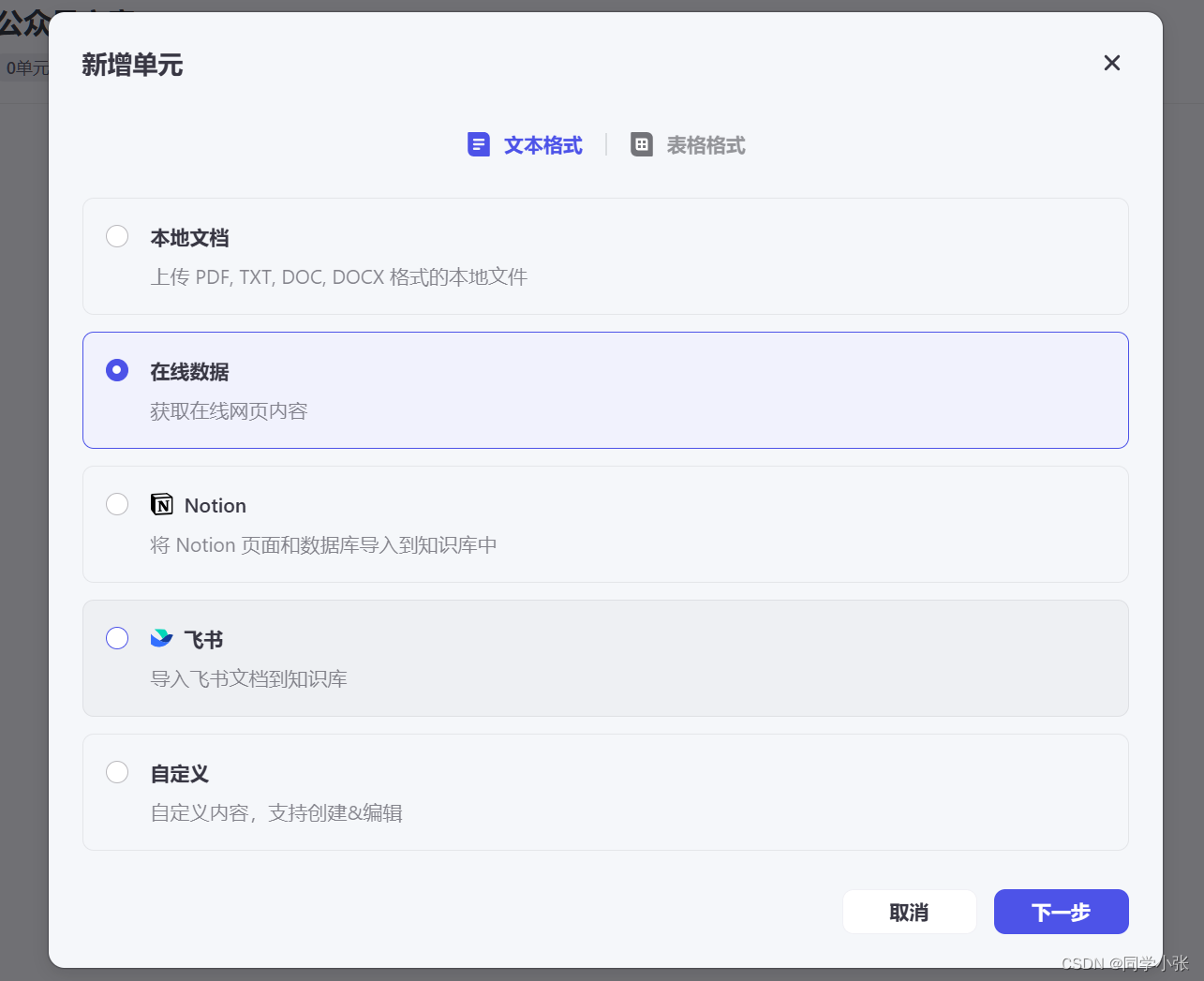1204x981 pixels.
Task: Switch to the 表格格式 tab
Action: 688,145
